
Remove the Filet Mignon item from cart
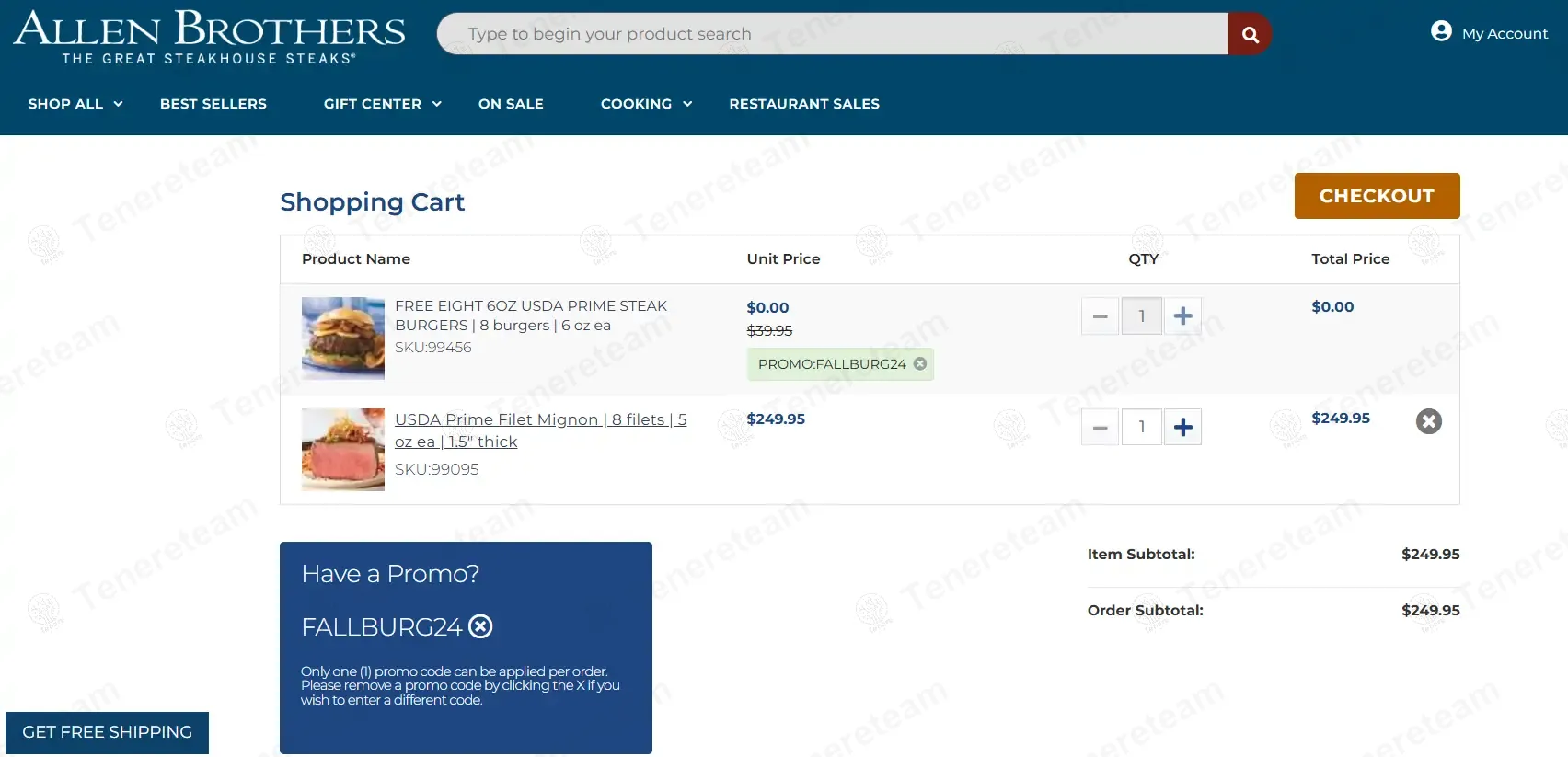(x=1428, y=421)
